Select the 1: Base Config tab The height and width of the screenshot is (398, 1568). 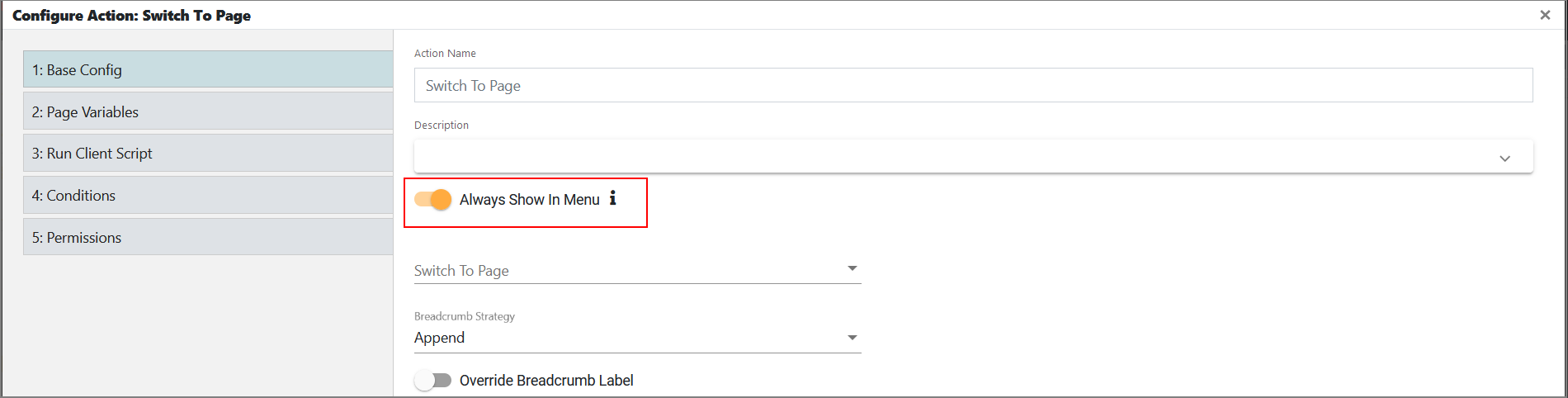coord(208,69)
